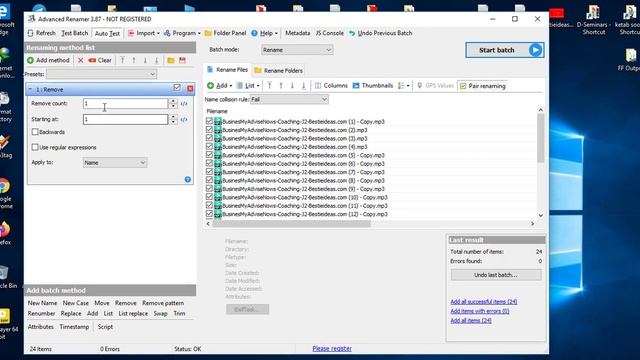Switch to the Rename Folders tab
This screenshot has width=640, height=360.
click(x=278, y=71)
